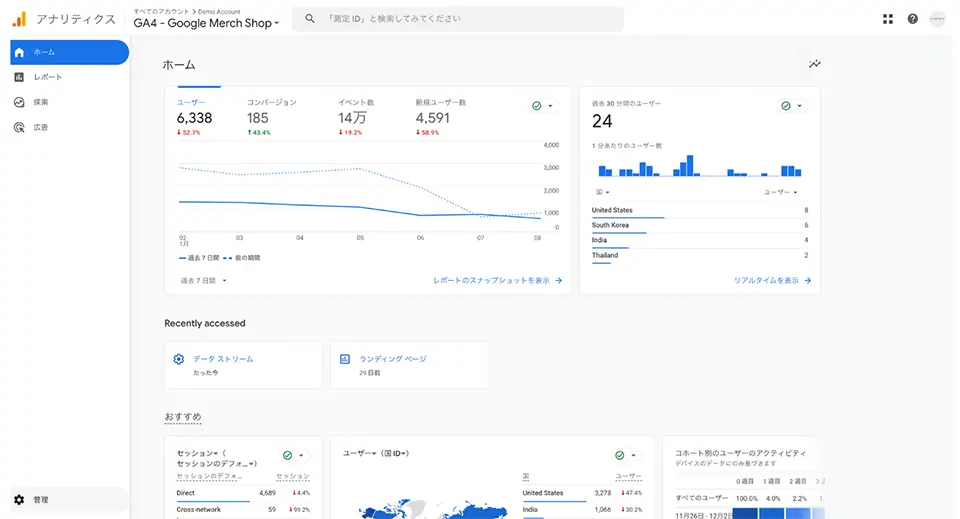Click the landing page report icon
Image resolution: width=960 pixels, height=519 pixels.
tap(345, 359)
